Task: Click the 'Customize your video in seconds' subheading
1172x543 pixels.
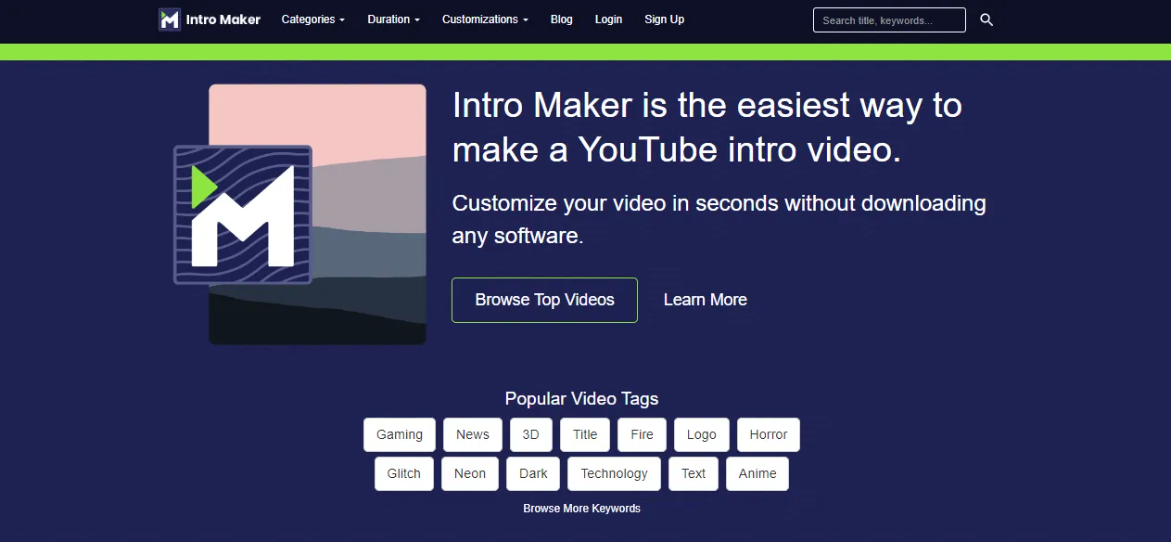Action: [719, 219]
